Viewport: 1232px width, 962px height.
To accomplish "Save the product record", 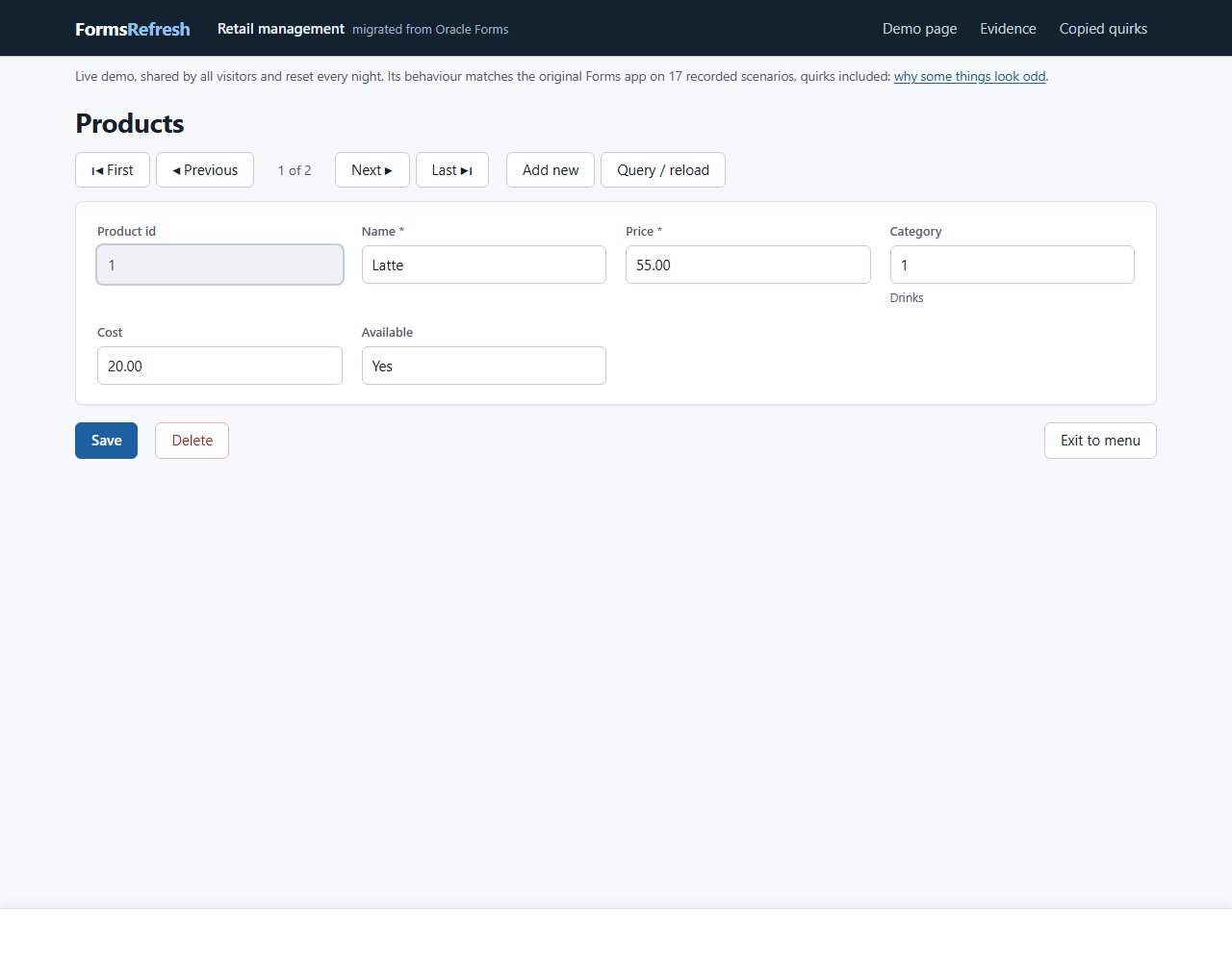I will (x=107, y=441).
